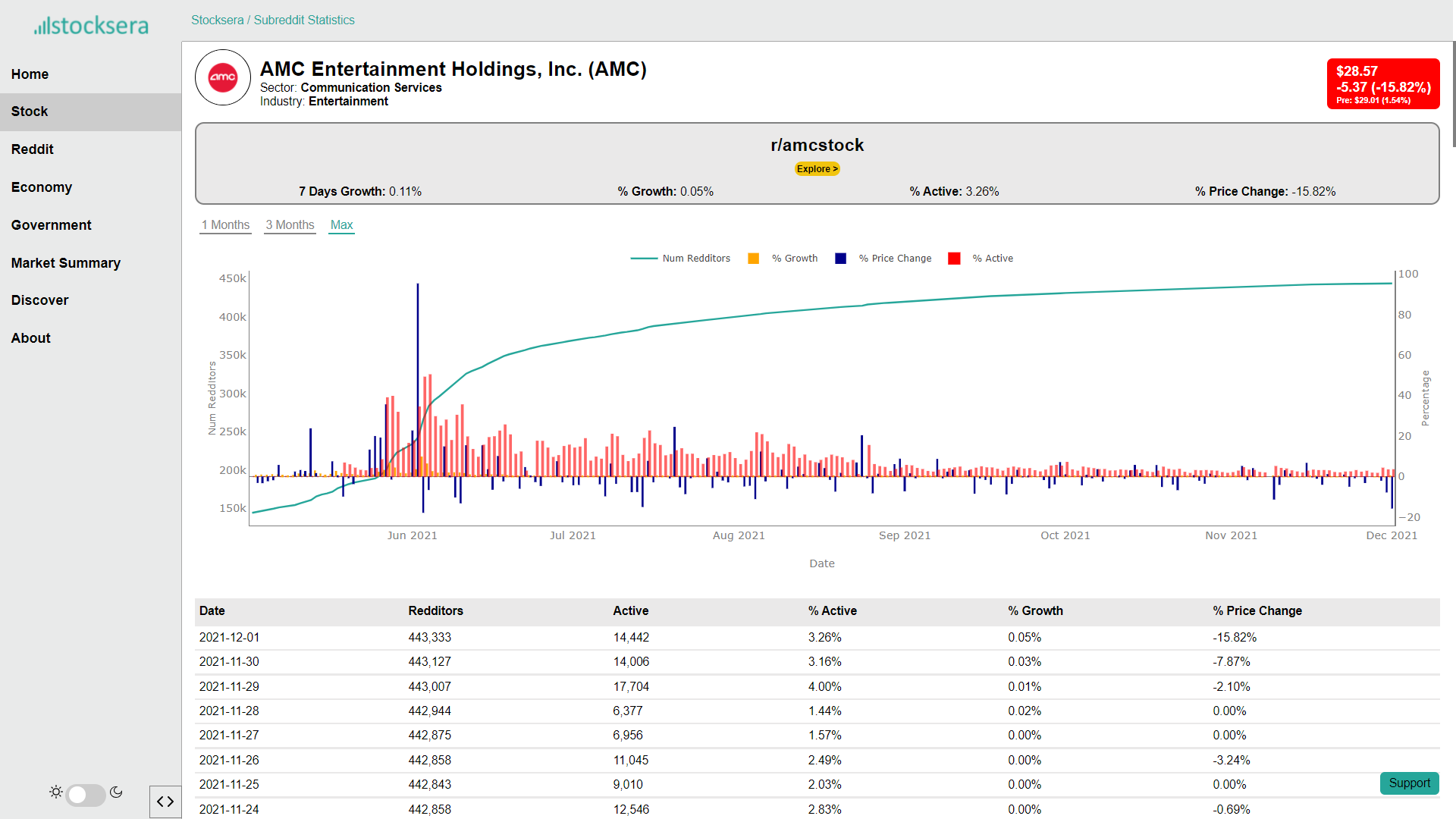Click the red stock price badge
1456x819 pixels.
click(x=1382, y=84)
